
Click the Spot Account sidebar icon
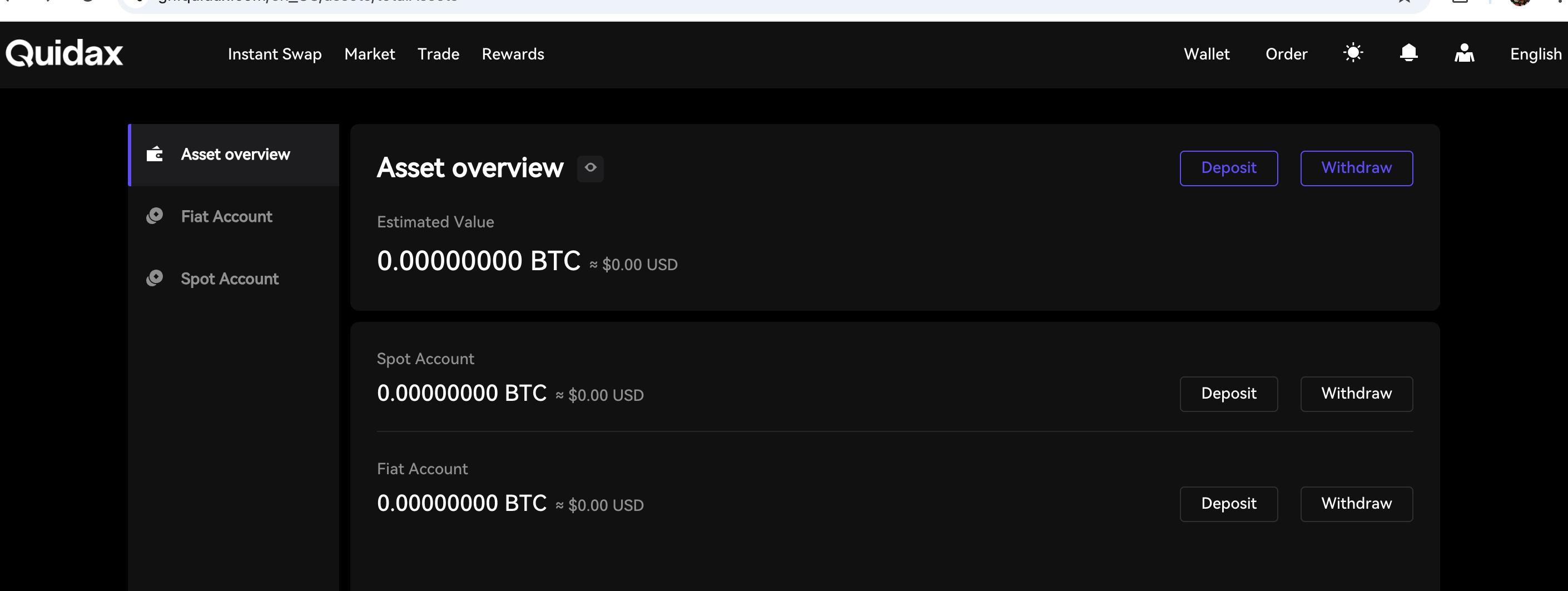[155, 278]
